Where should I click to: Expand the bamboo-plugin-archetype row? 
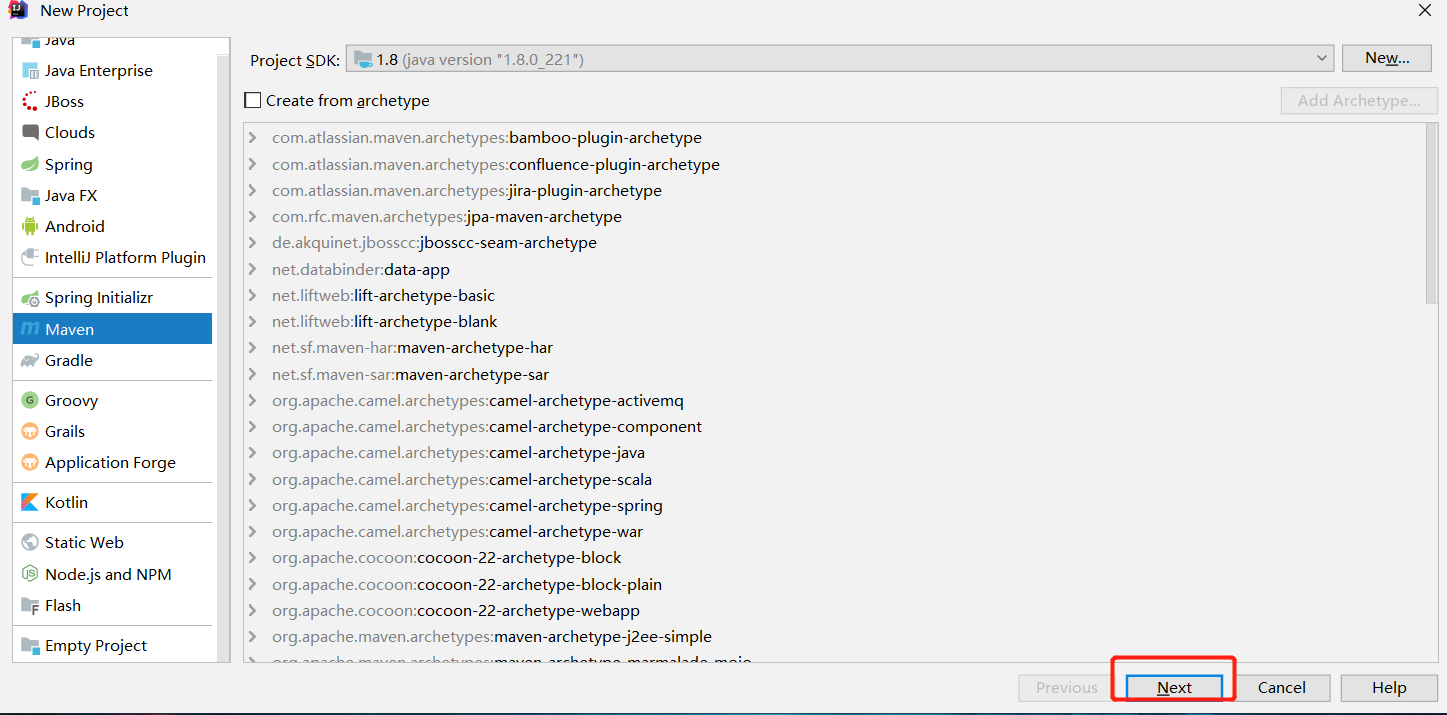(x=253, y=138)
